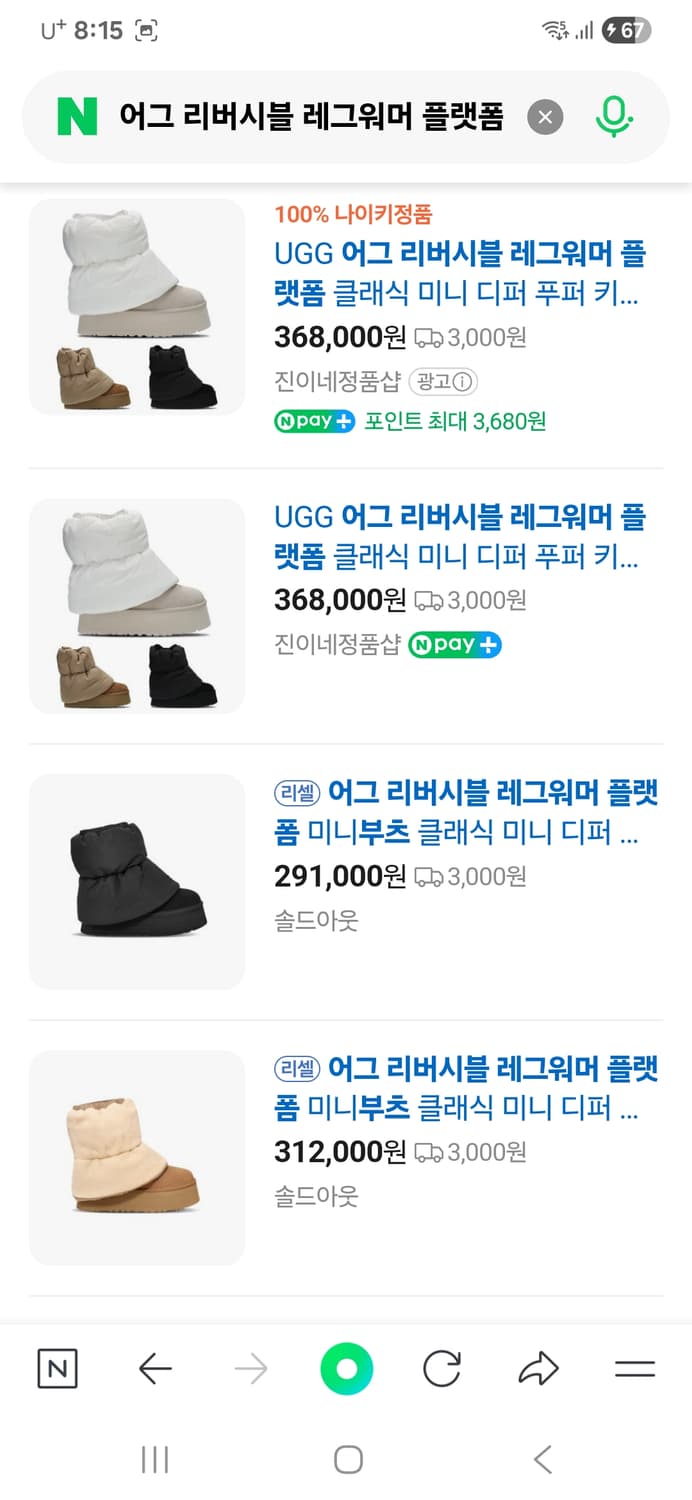The height and width of the screenshot is (1500, 692).
Task: Go back with the left arrow
Action: point(155,1368)
